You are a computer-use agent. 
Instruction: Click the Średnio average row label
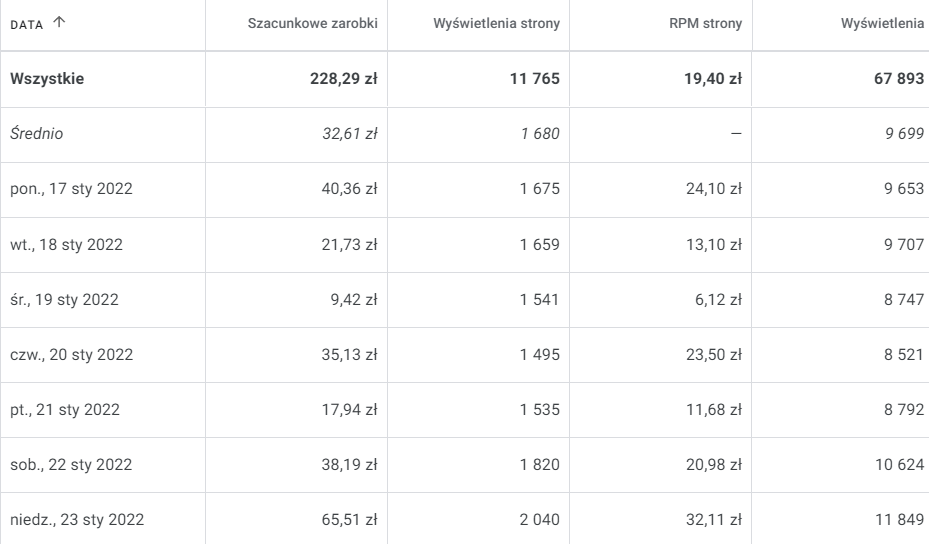(36, 134)
